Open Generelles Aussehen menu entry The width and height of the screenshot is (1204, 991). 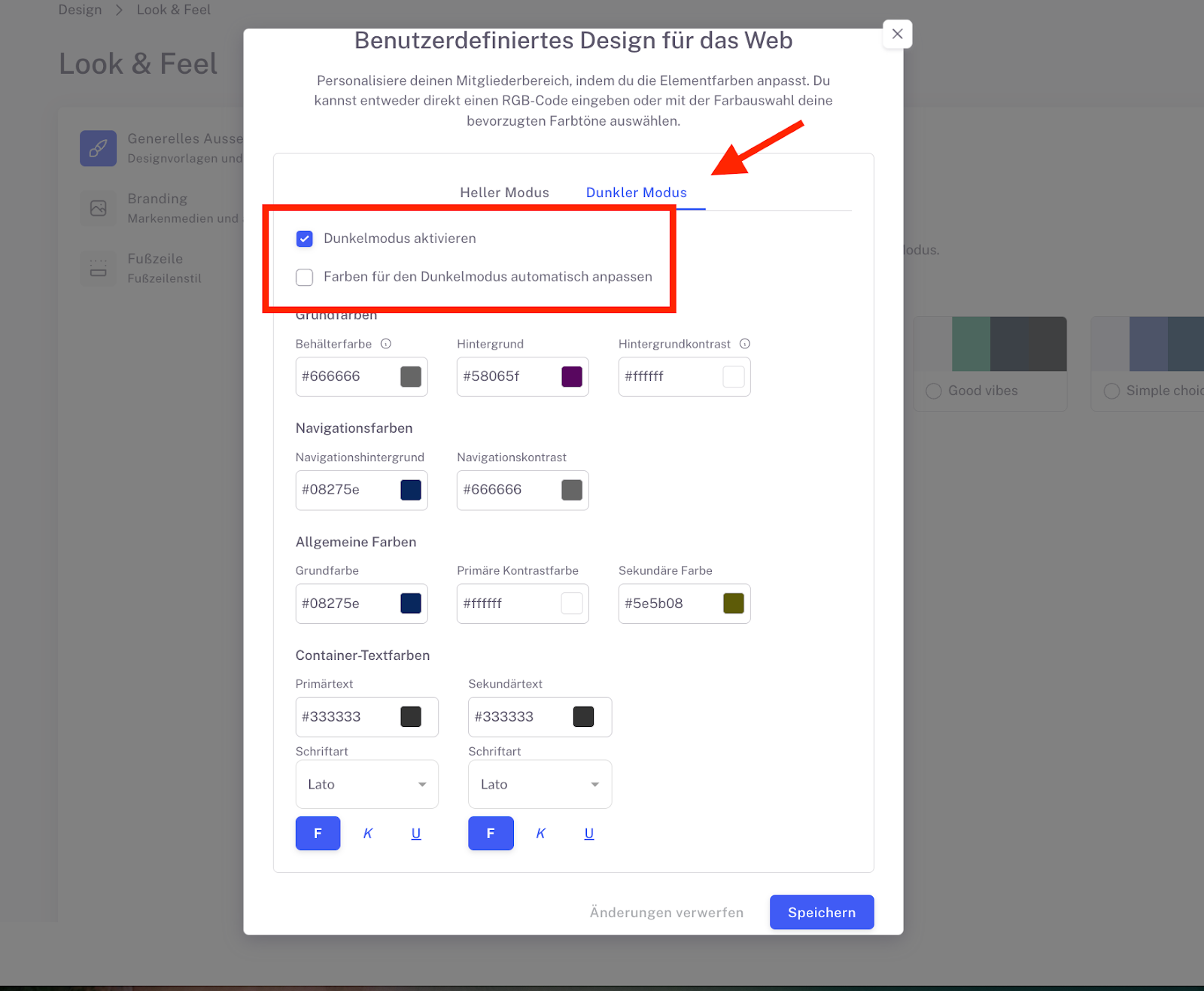162,148
